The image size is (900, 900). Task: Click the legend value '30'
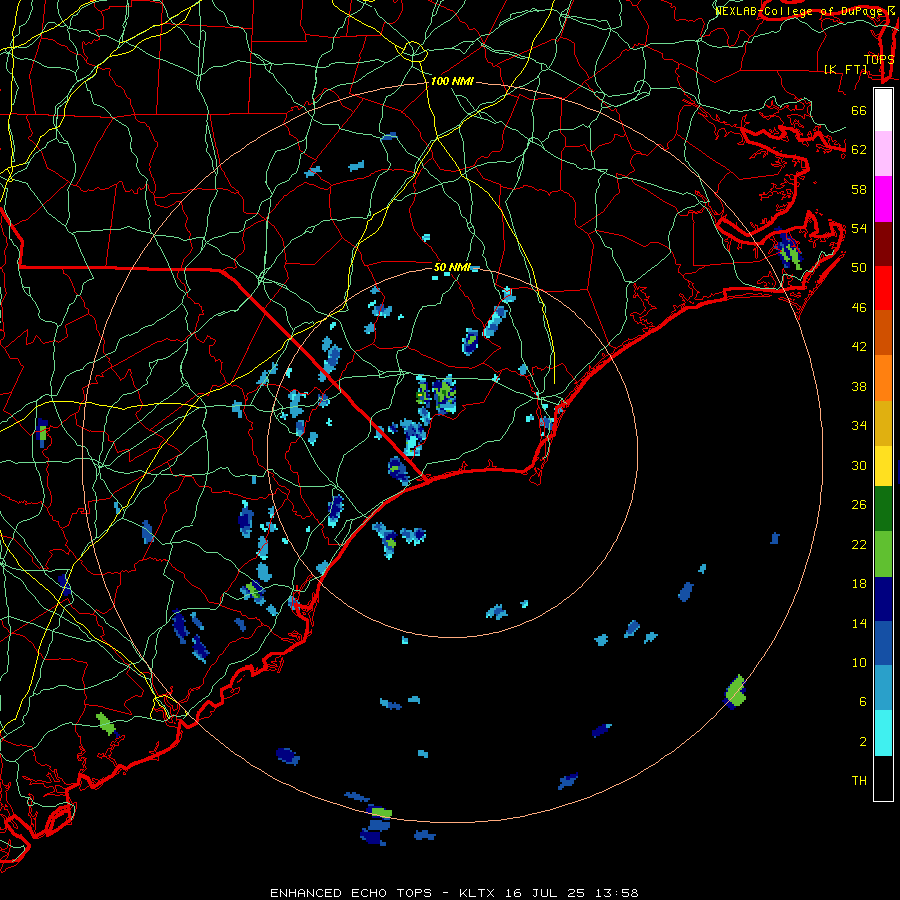click(x=859, y=465)
